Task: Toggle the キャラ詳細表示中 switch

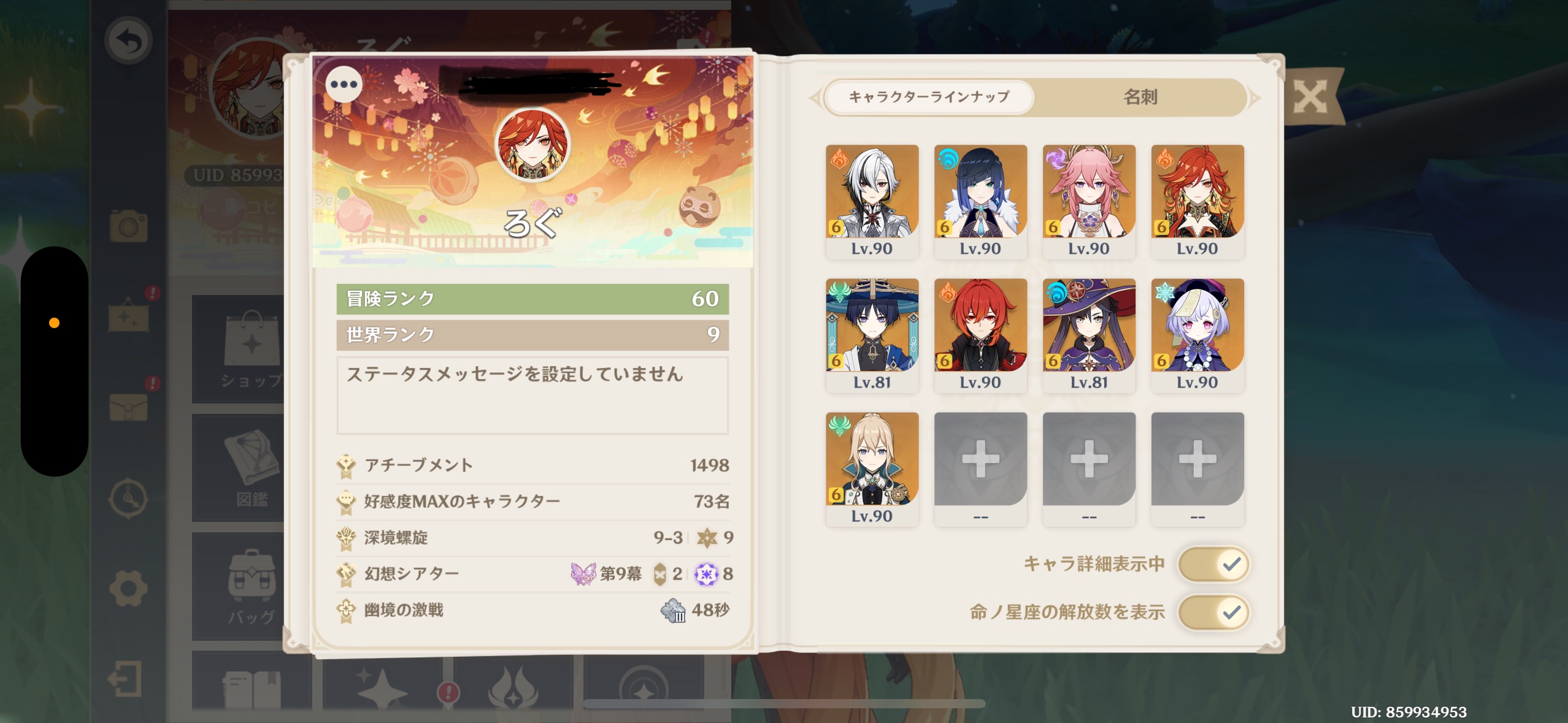Action: click(x=1213, y=564)
